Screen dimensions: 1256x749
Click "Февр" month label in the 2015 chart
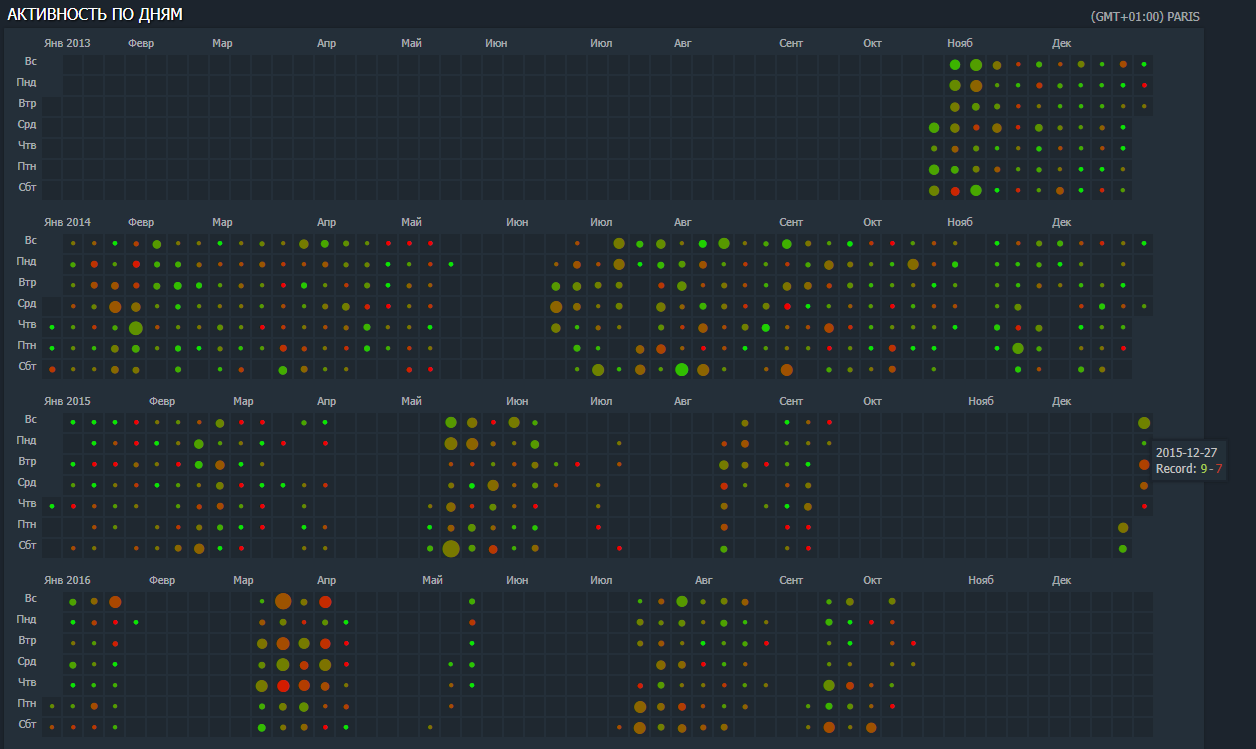(162, 401)
